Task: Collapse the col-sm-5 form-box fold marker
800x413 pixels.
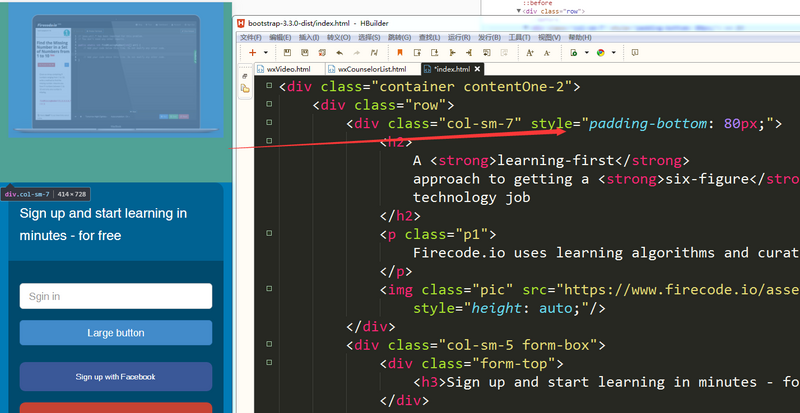Action: pos(269,344)
